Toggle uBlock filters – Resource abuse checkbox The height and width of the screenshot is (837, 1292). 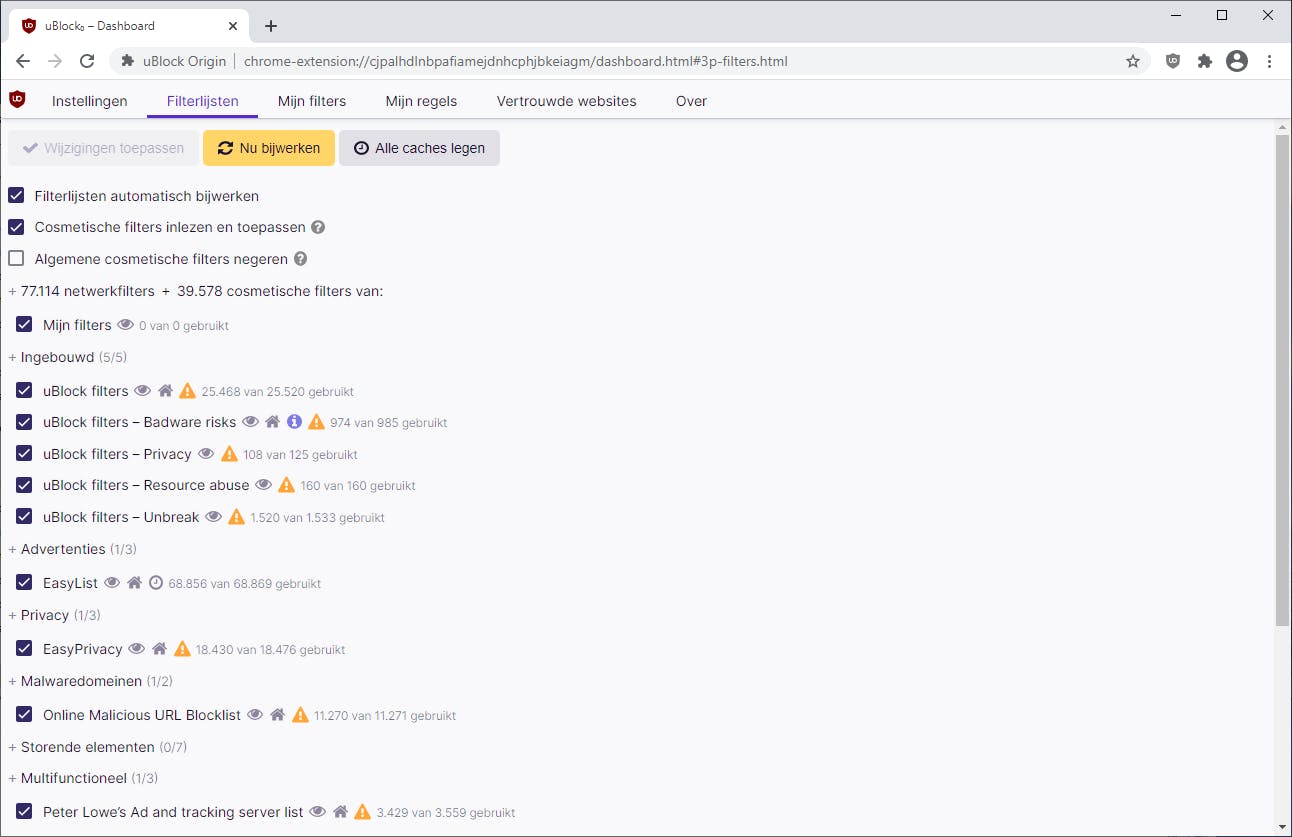pos(24,485)
